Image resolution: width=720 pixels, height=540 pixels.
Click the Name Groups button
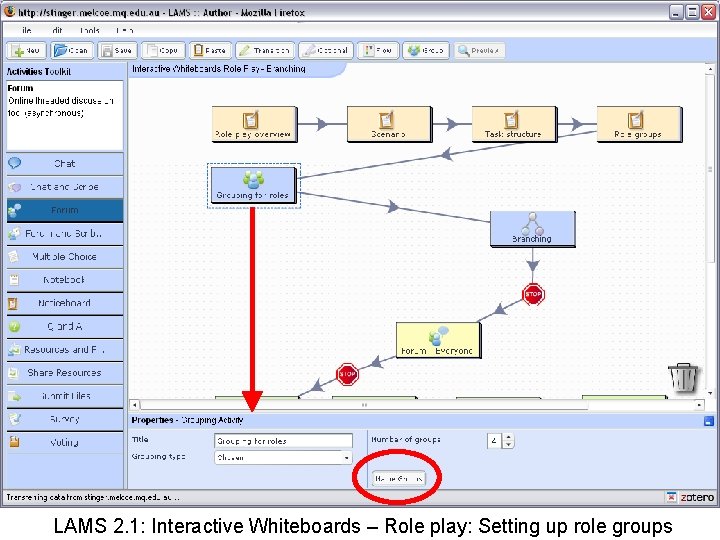[399, 478]
